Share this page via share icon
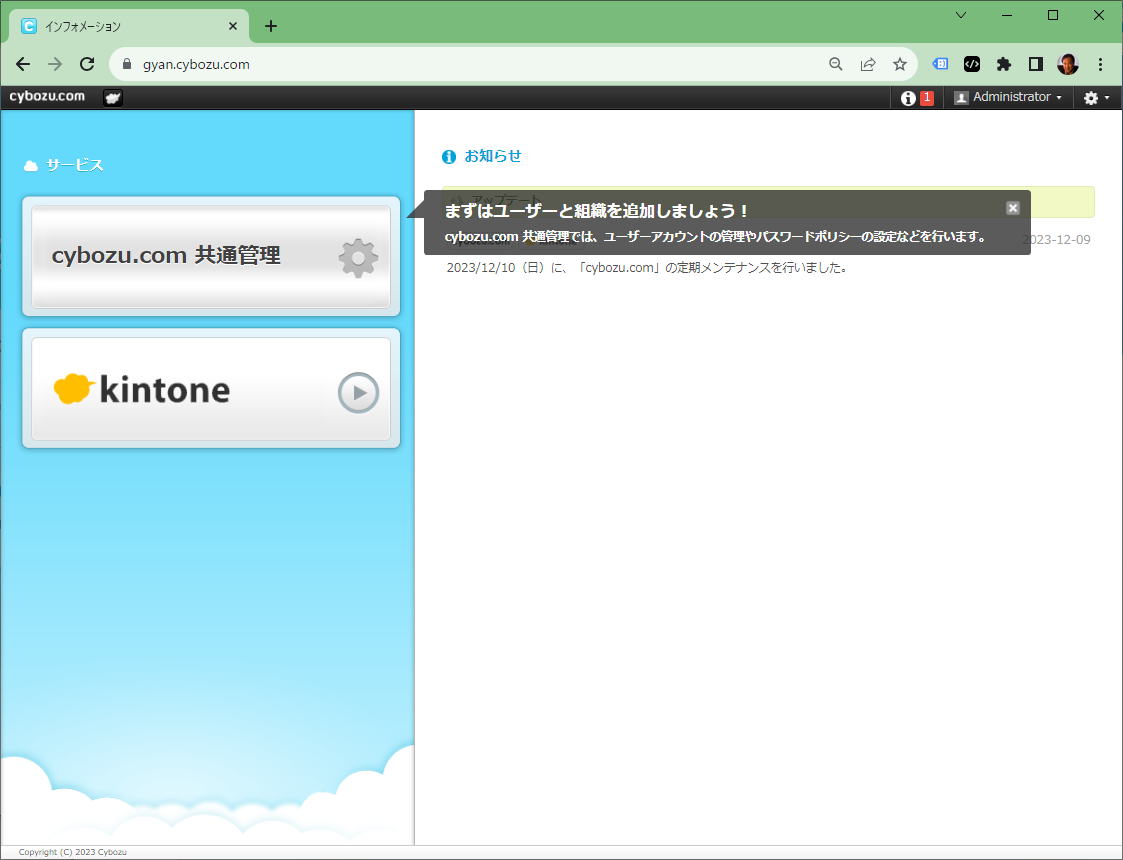Viewport: 1123px width, 860px height. coord(868,64)
